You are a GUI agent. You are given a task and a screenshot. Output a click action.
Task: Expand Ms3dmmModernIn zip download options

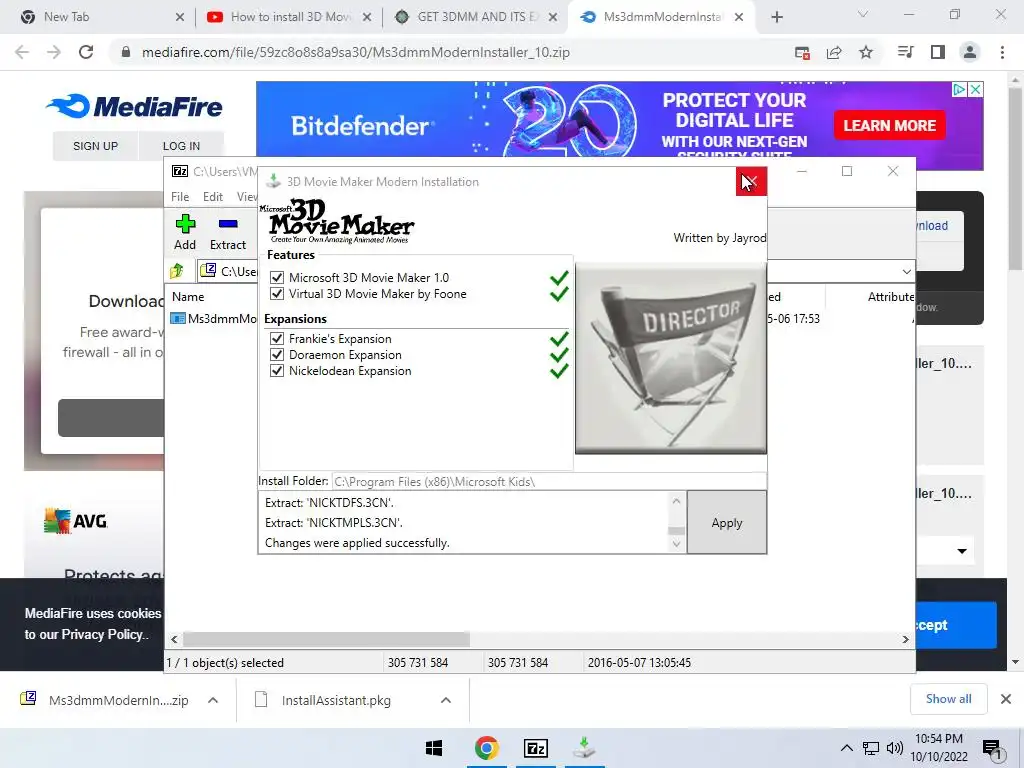[x=213, y=700]
